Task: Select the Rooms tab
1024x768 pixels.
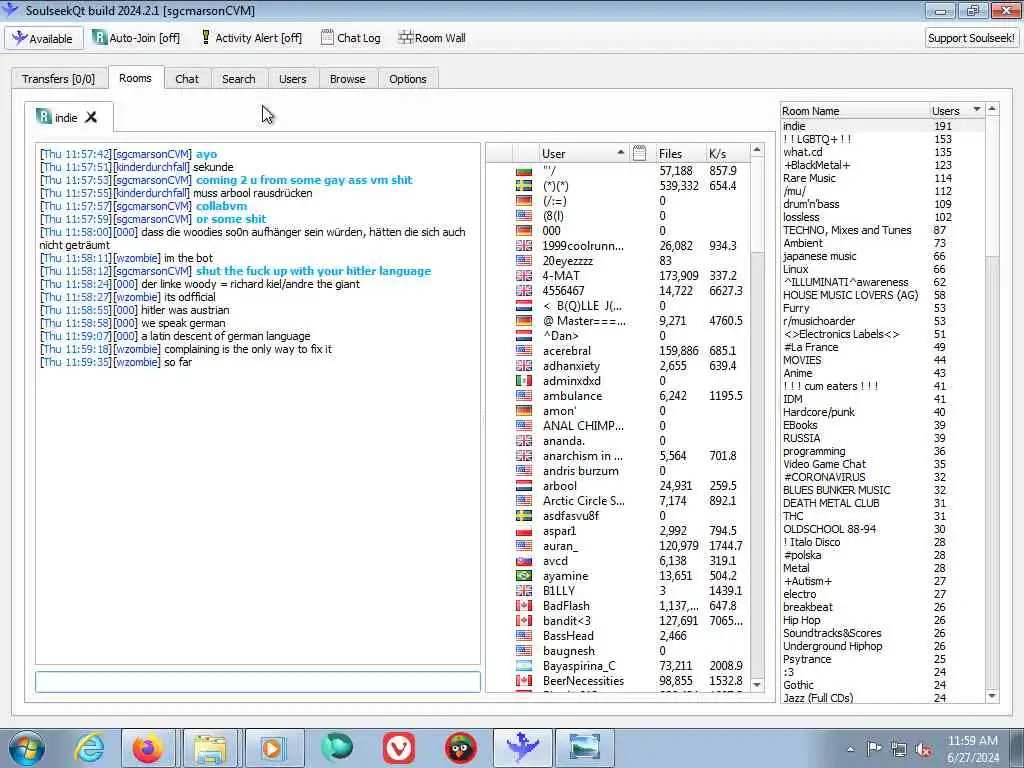Action: point(135,78)
